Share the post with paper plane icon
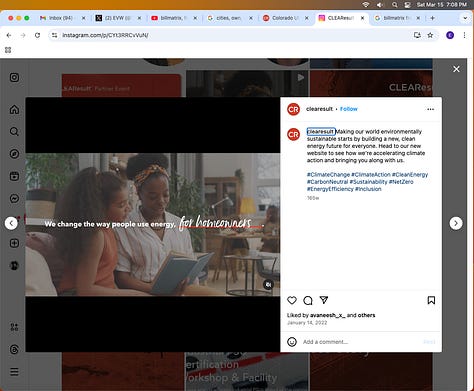This screenshot has width=474, height=391. [x=324, y=300]
